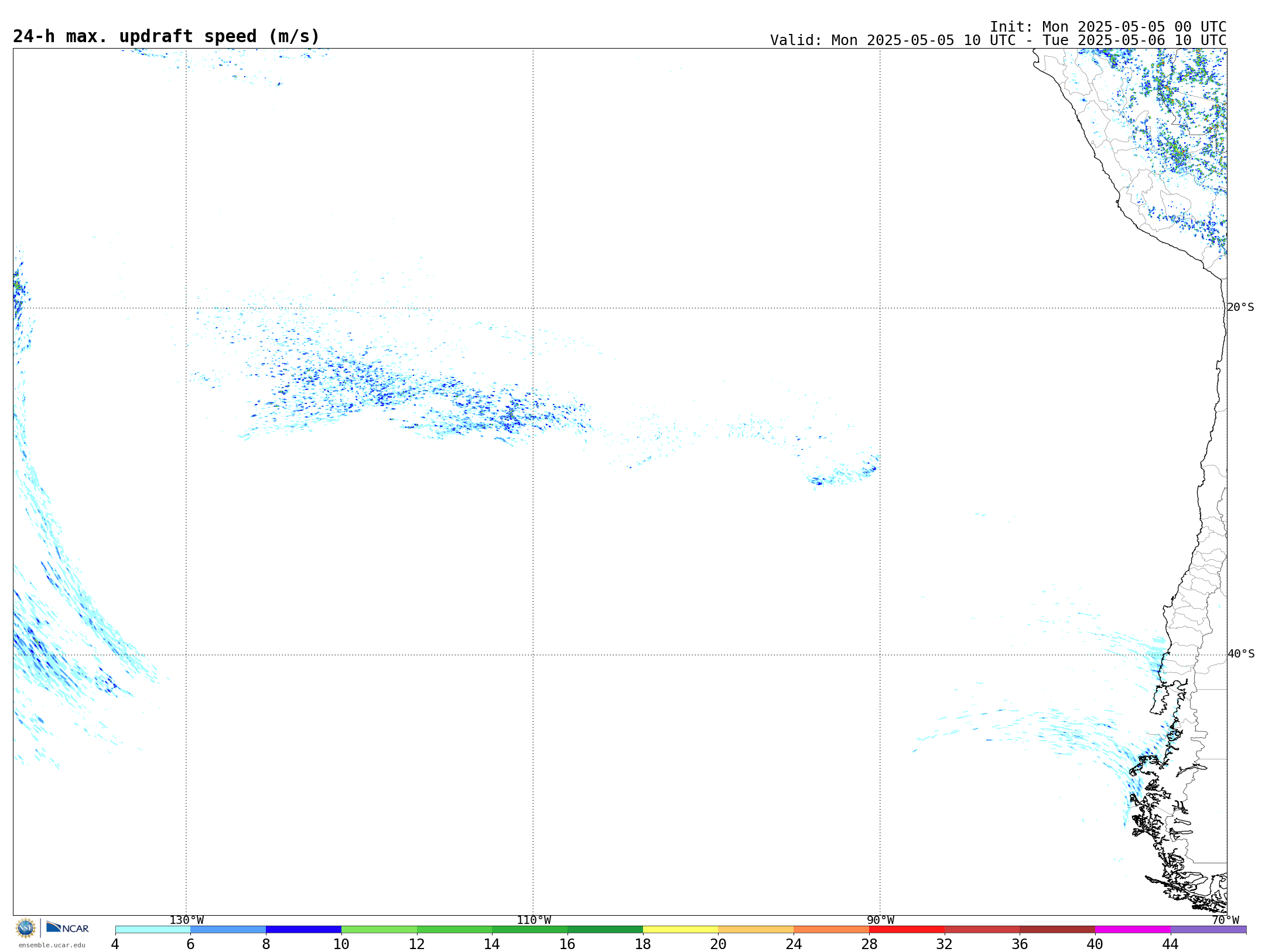
Task: Click the 40°S latitude label
Action: click(1241, 654)
